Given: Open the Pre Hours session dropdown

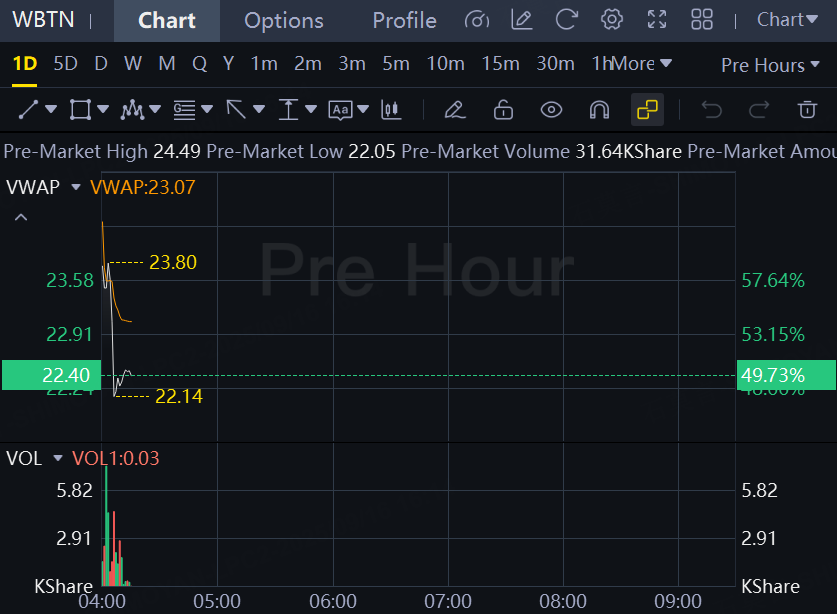Looking at the screenshot, I should click(x=770, y=65).
